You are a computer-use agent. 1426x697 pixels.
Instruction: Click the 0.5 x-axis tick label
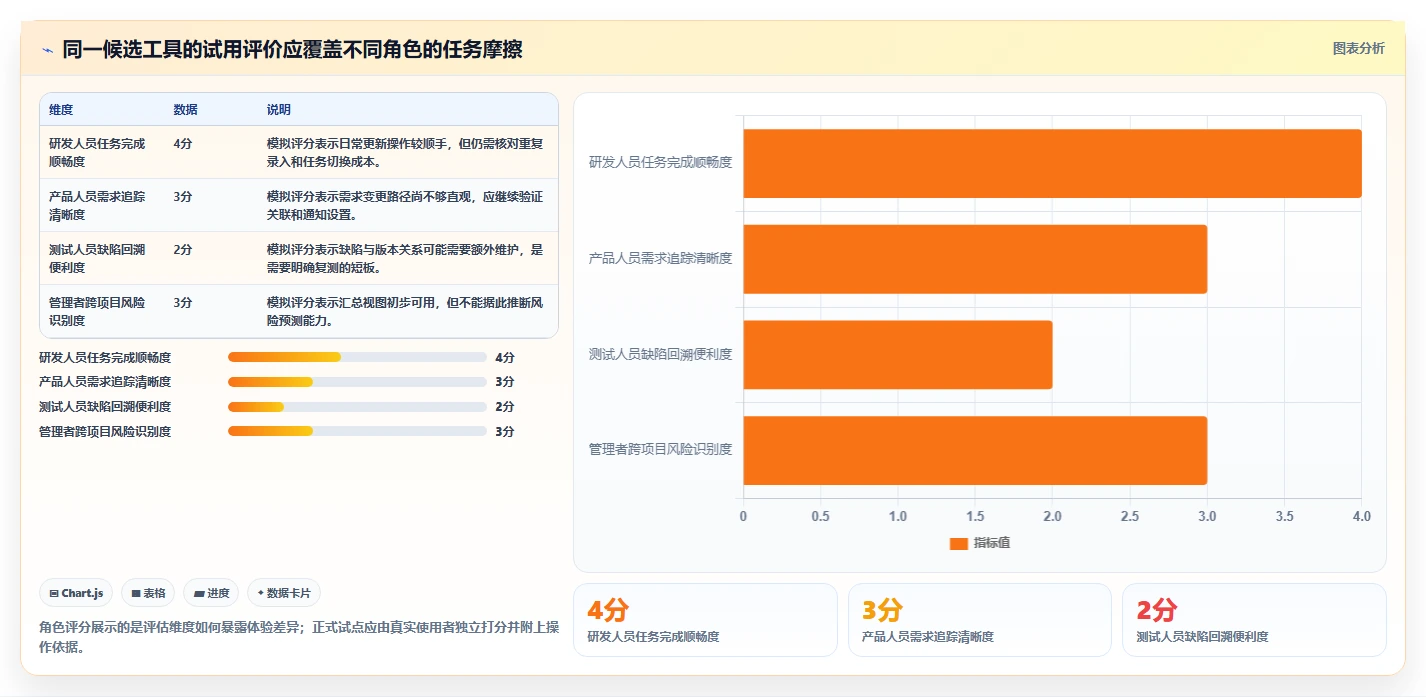tap(820, 517)
